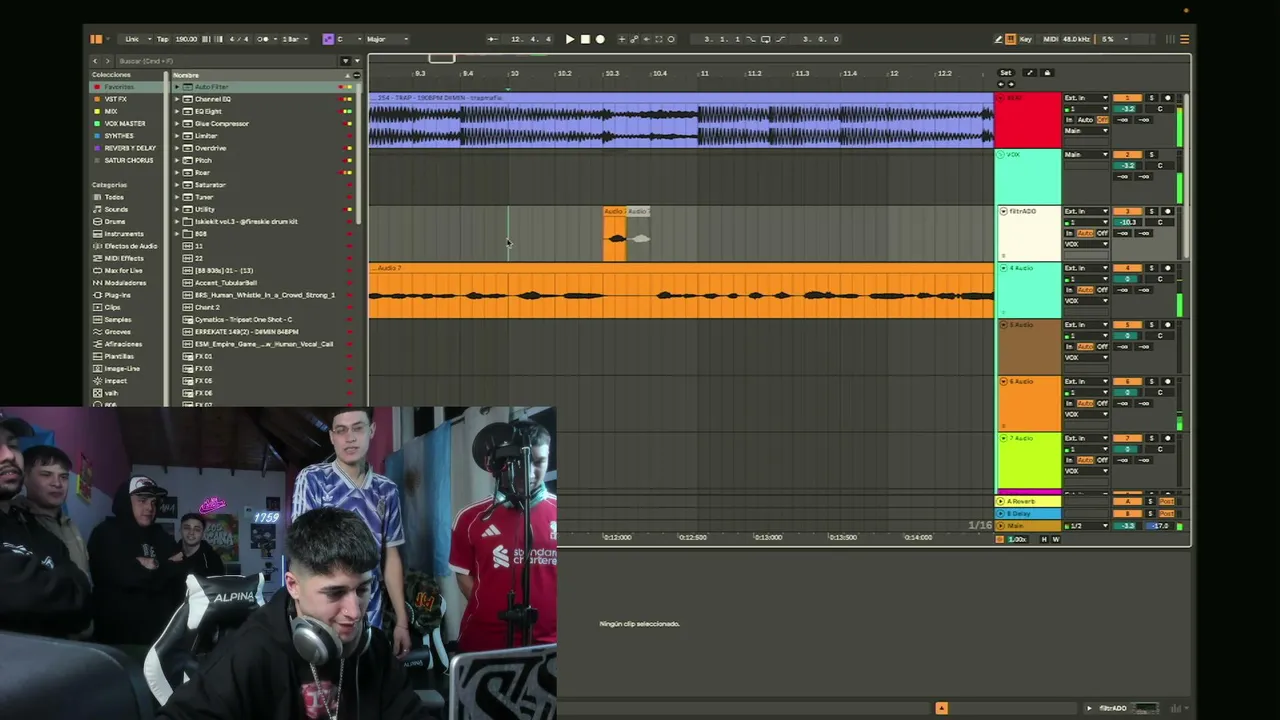Toggle the metronome
This screenshot has width=1280, height=720.
263,39
